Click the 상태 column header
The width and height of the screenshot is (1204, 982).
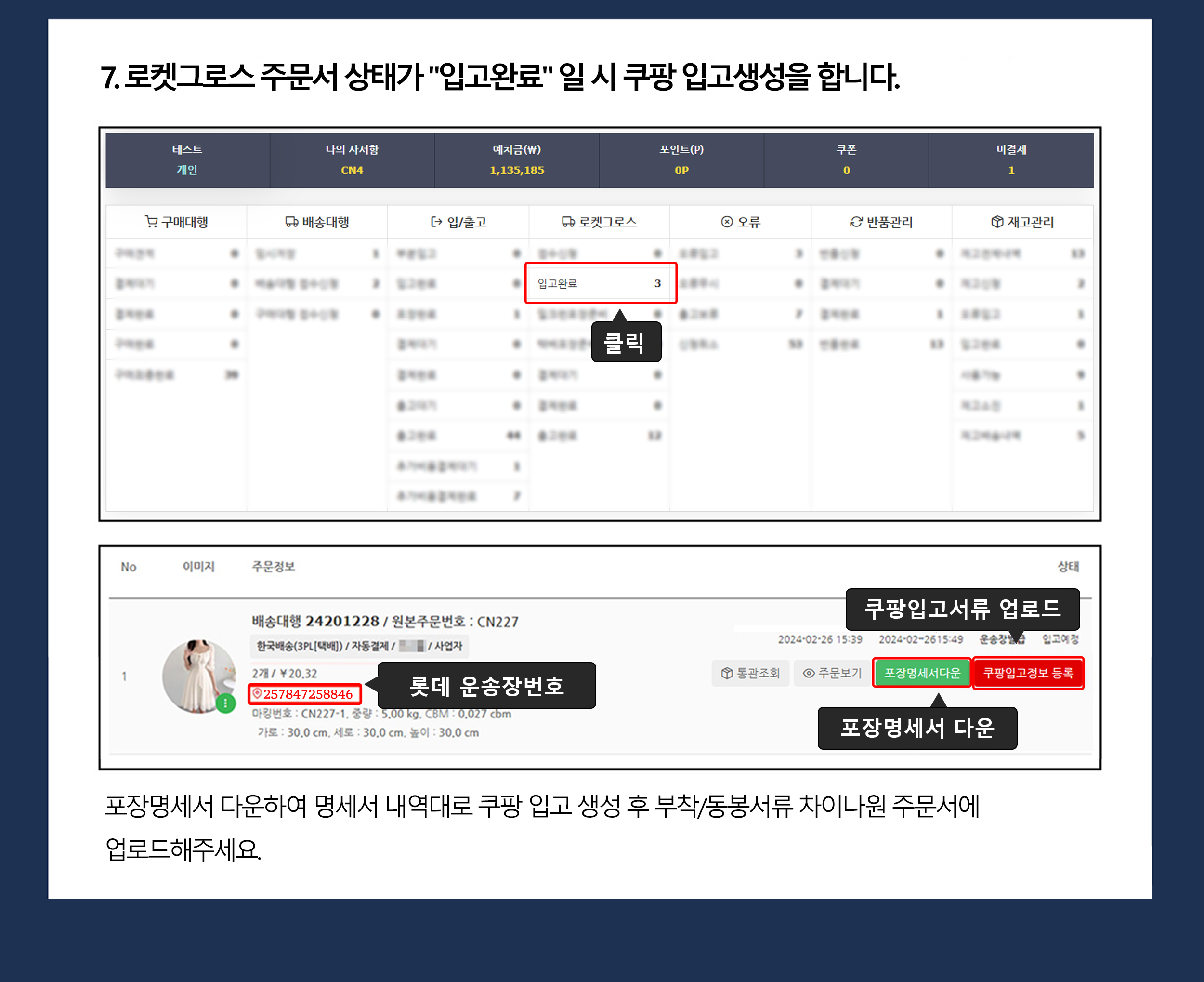tap(1068, 566)
